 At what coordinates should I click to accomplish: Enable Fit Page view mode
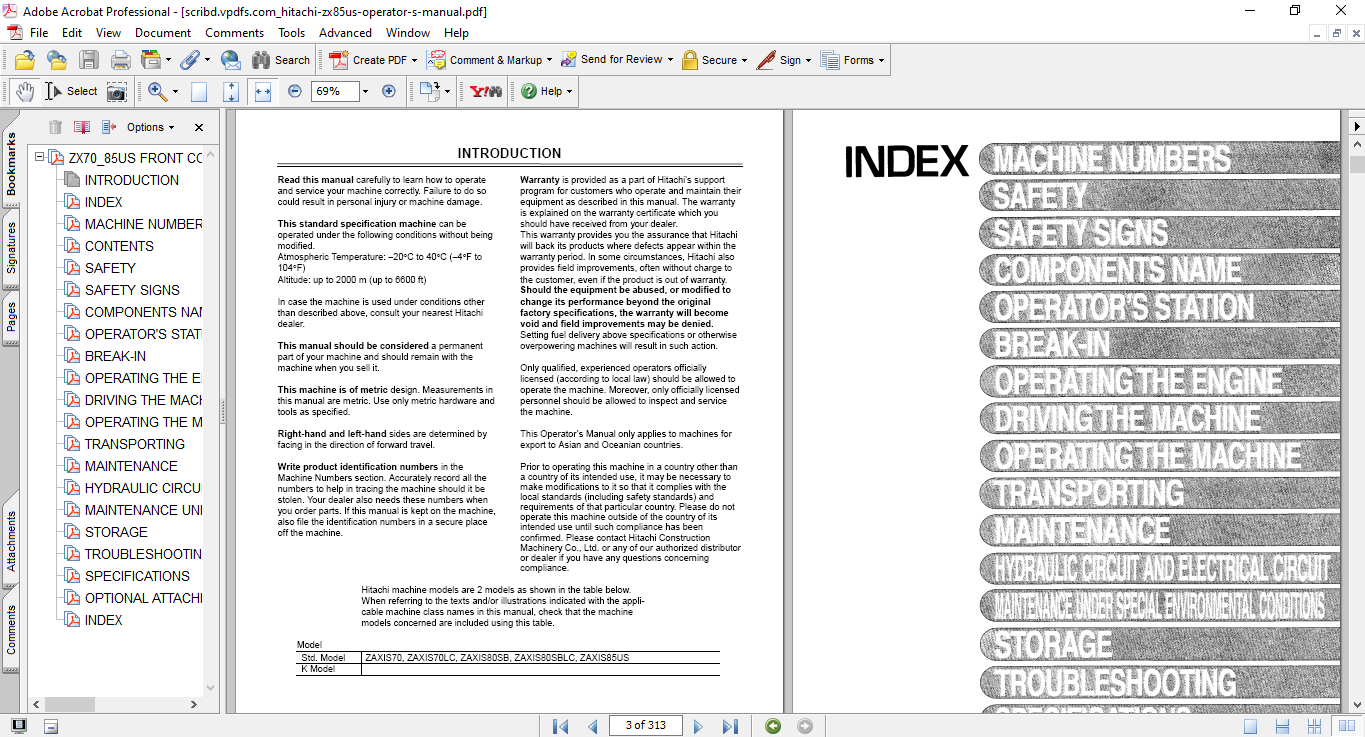pyautogui.click(x=231, y=91)
